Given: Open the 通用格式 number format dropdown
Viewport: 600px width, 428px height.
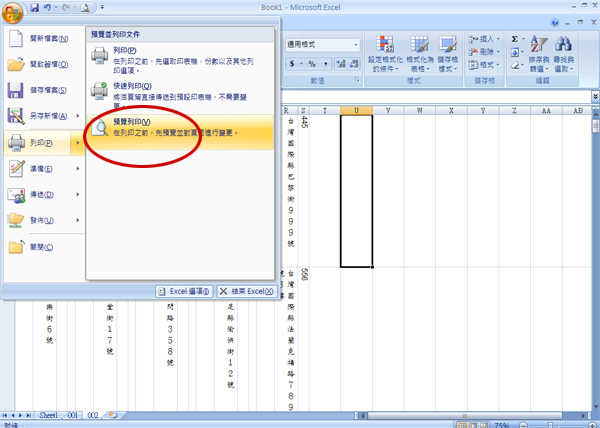Looking at the screenshot, I should point(323,45).
